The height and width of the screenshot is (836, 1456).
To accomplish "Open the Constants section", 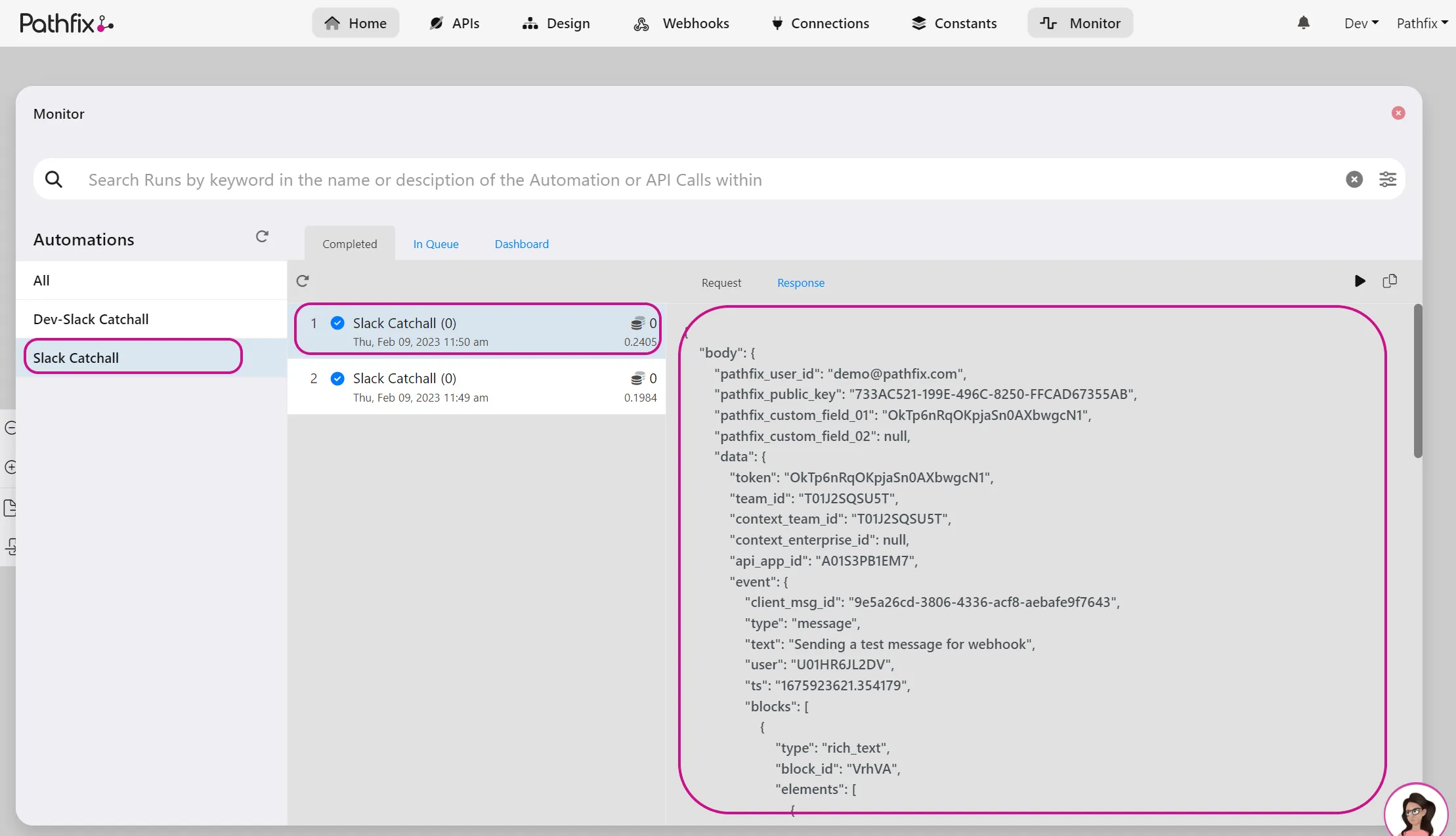I will [954, 23].
